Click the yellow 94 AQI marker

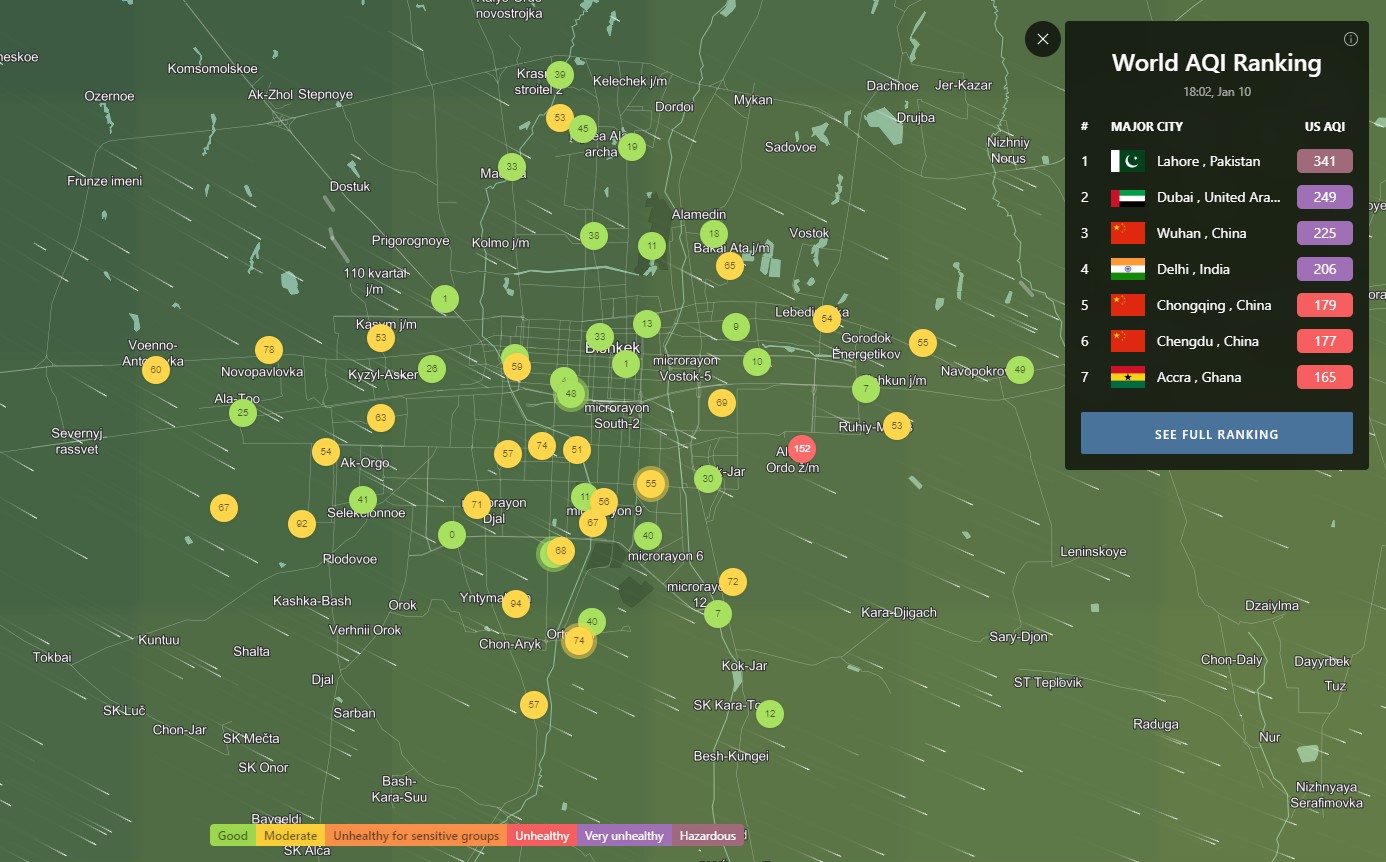516,603
